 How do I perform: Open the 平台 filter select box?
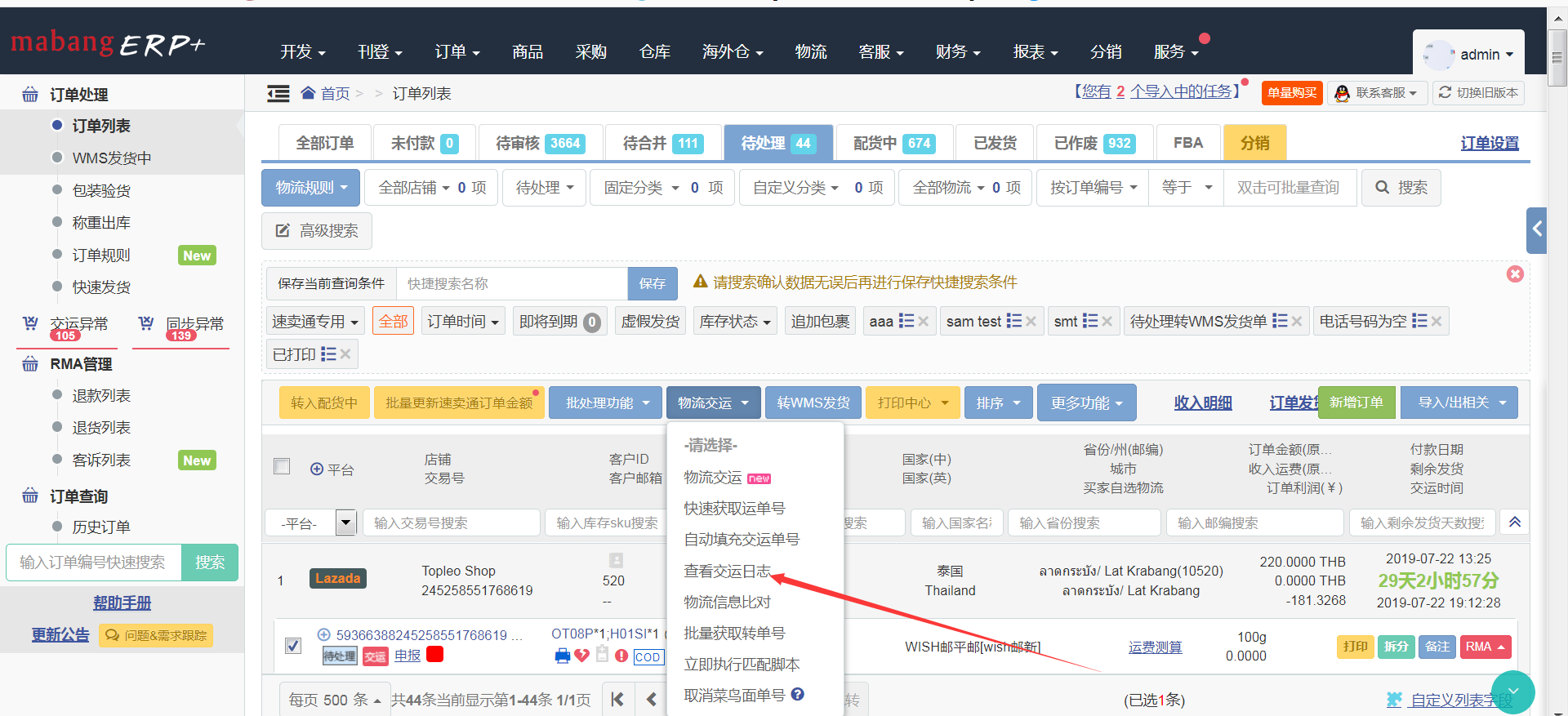tap(311, 523)
